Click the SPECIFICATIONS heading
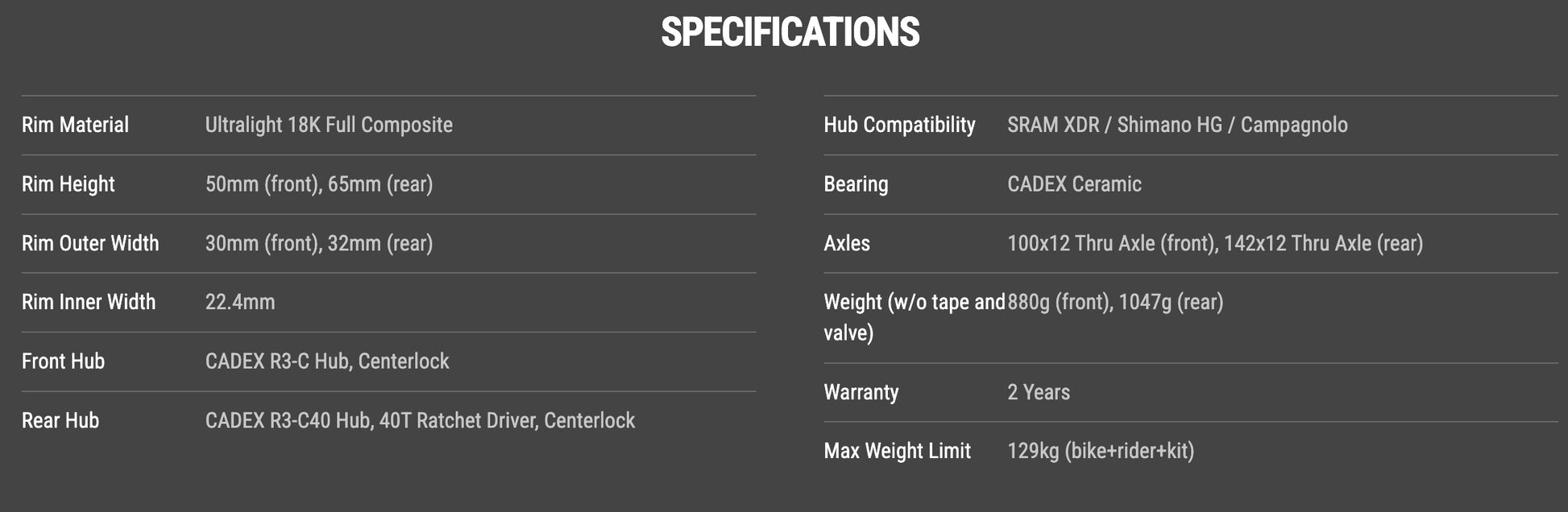Viewport: 1568px width, 512px height. 790,32
